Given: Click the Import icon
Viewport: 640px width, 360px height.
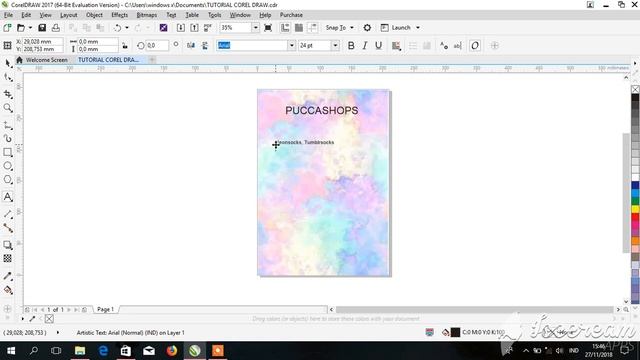Looking at the screenshot, I should (x=181, y=28).
